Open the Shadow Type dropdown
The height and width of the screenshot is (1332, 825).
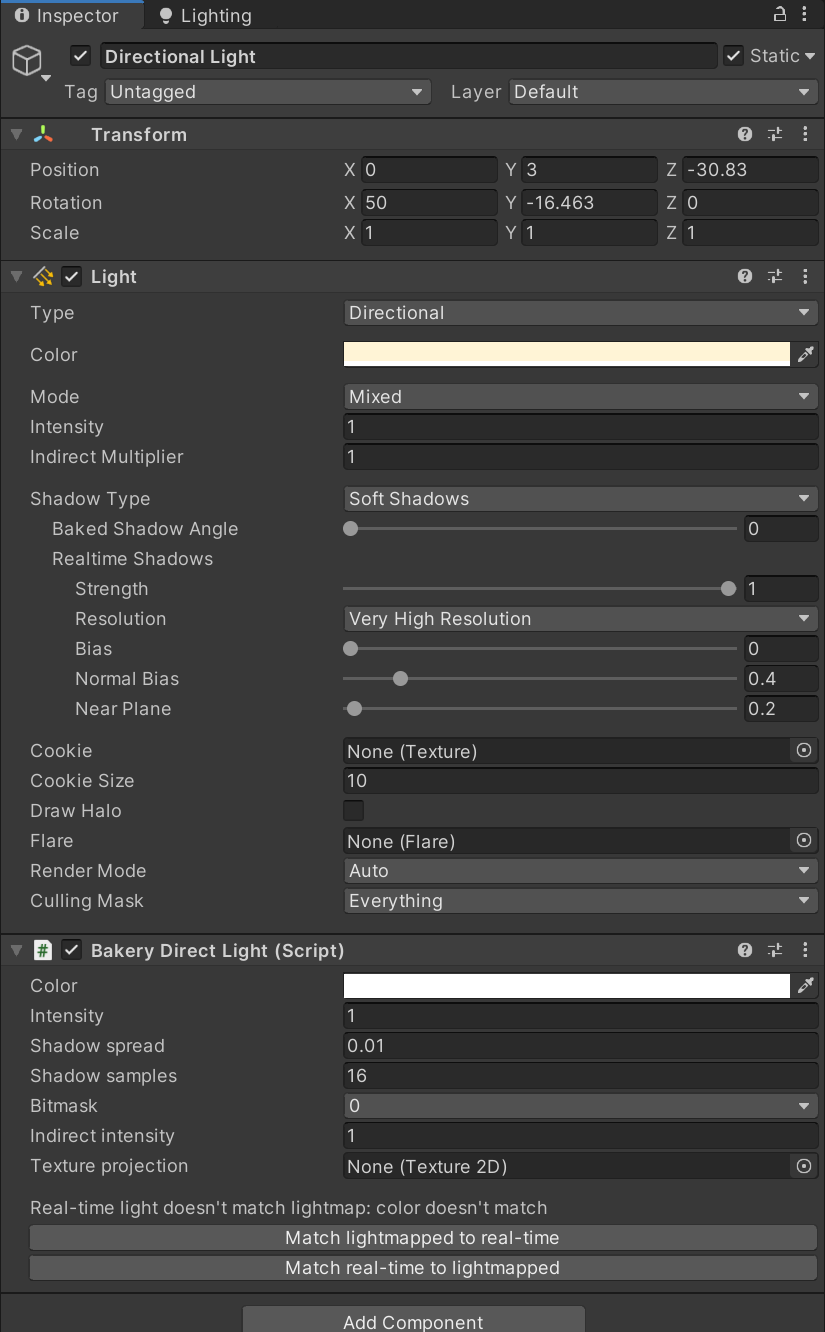click(x=580, y=498)
